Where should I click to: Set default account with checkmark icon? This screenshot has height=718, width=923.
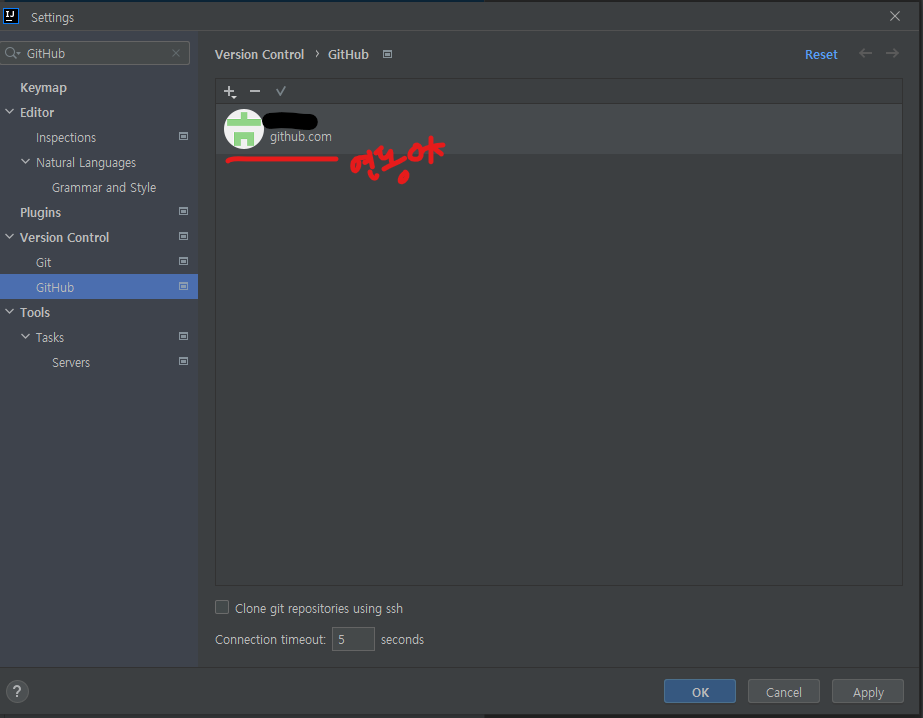tap(281, 91)
